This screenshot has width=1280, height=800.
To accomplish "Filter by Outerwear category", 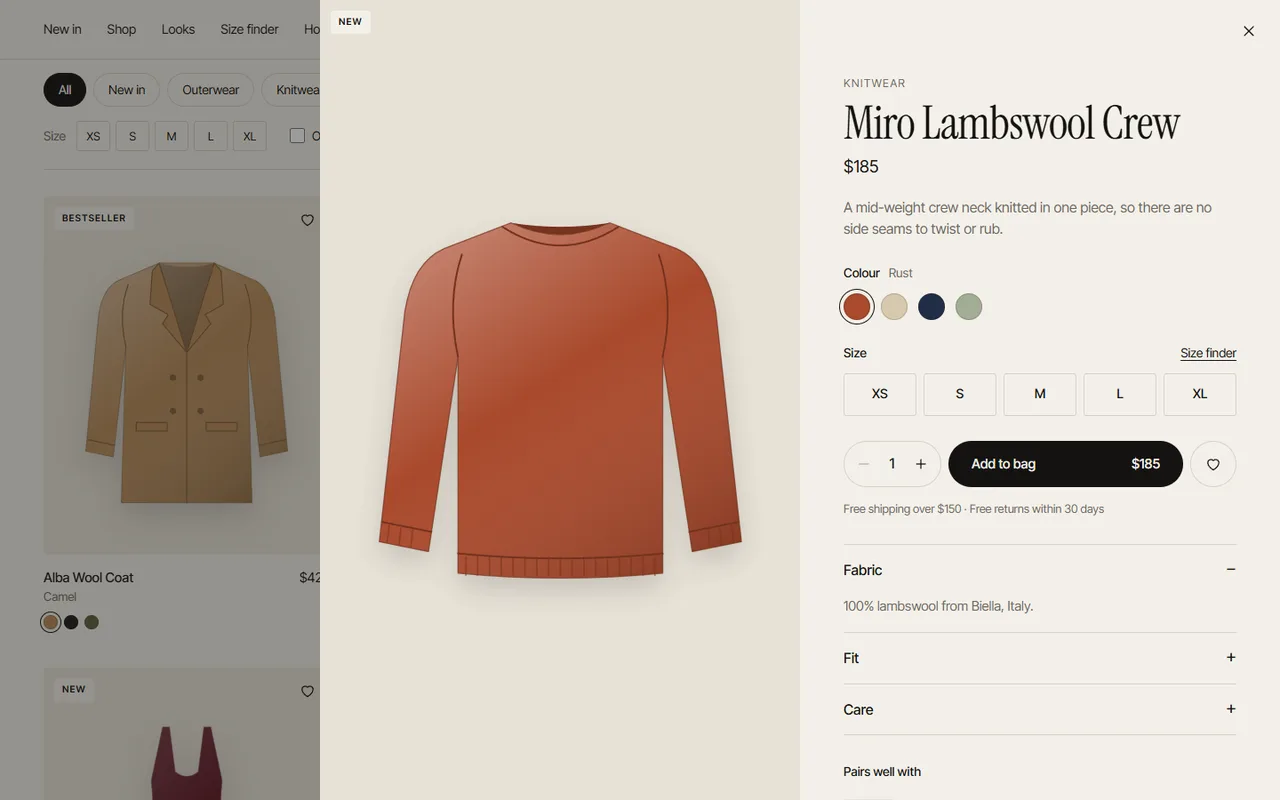I will click(210, 90).
